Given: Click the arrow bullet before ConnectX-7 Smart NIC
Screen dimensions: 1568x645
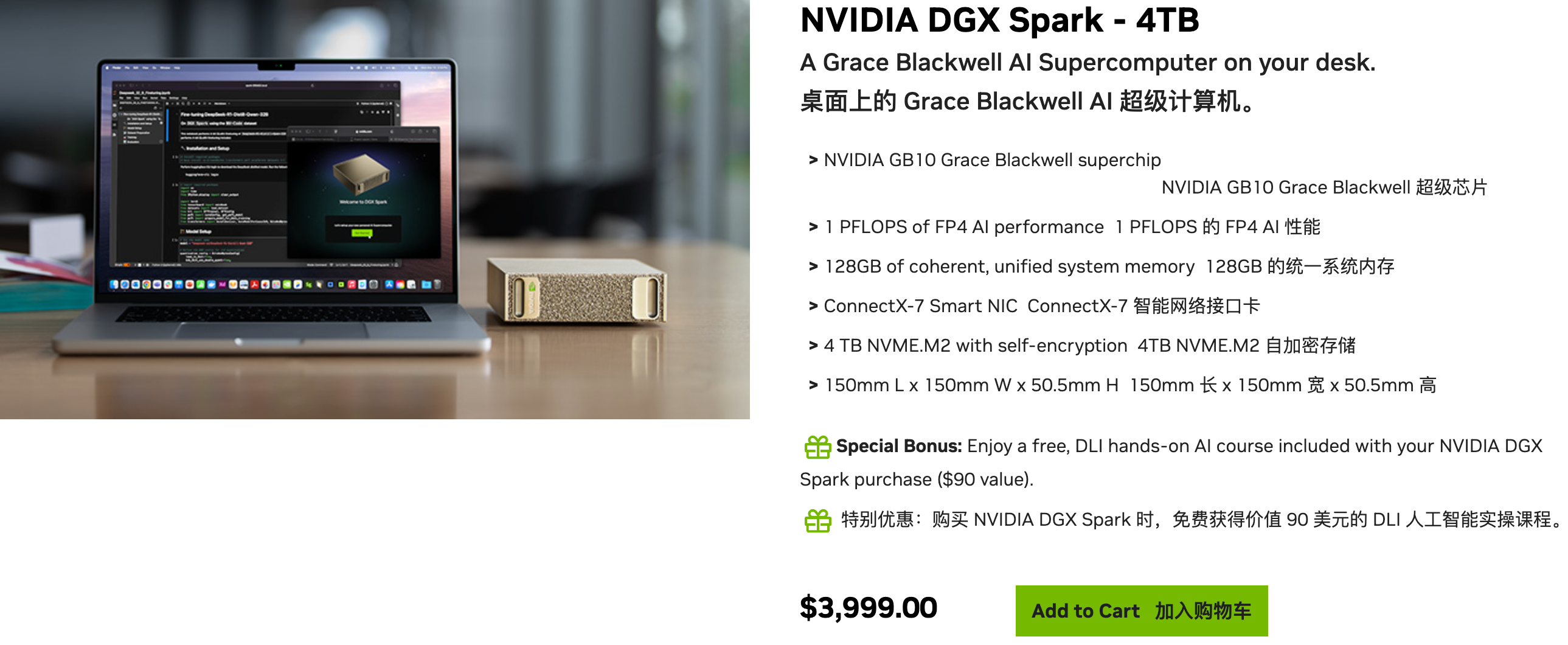Looking at the screenshot, I should [x=813, y=306].
